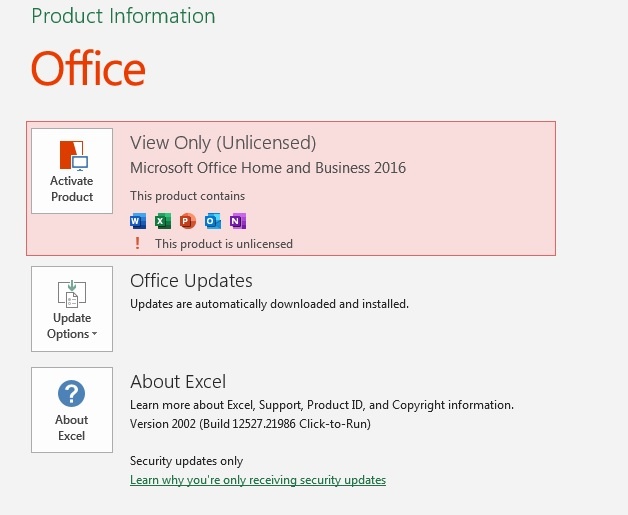Click the PowerPoint app icon
This screenshot has height=515, width=628.
(188, 221)
